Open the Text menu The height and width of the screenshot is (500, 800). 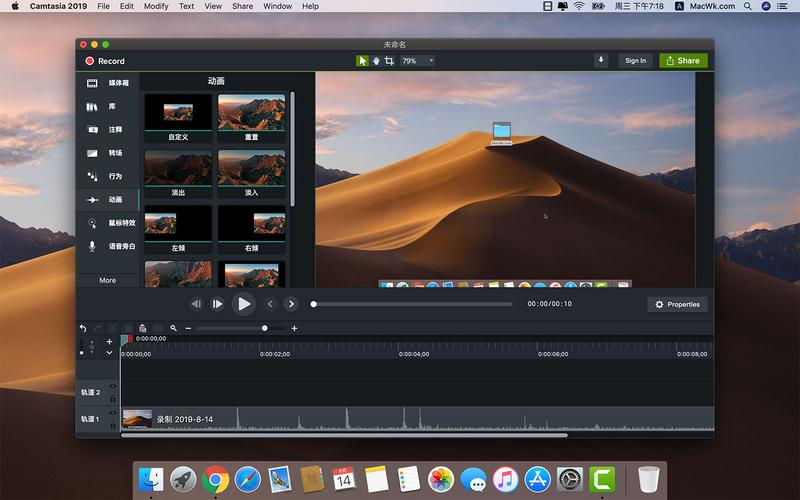click(x=186, y=6)
